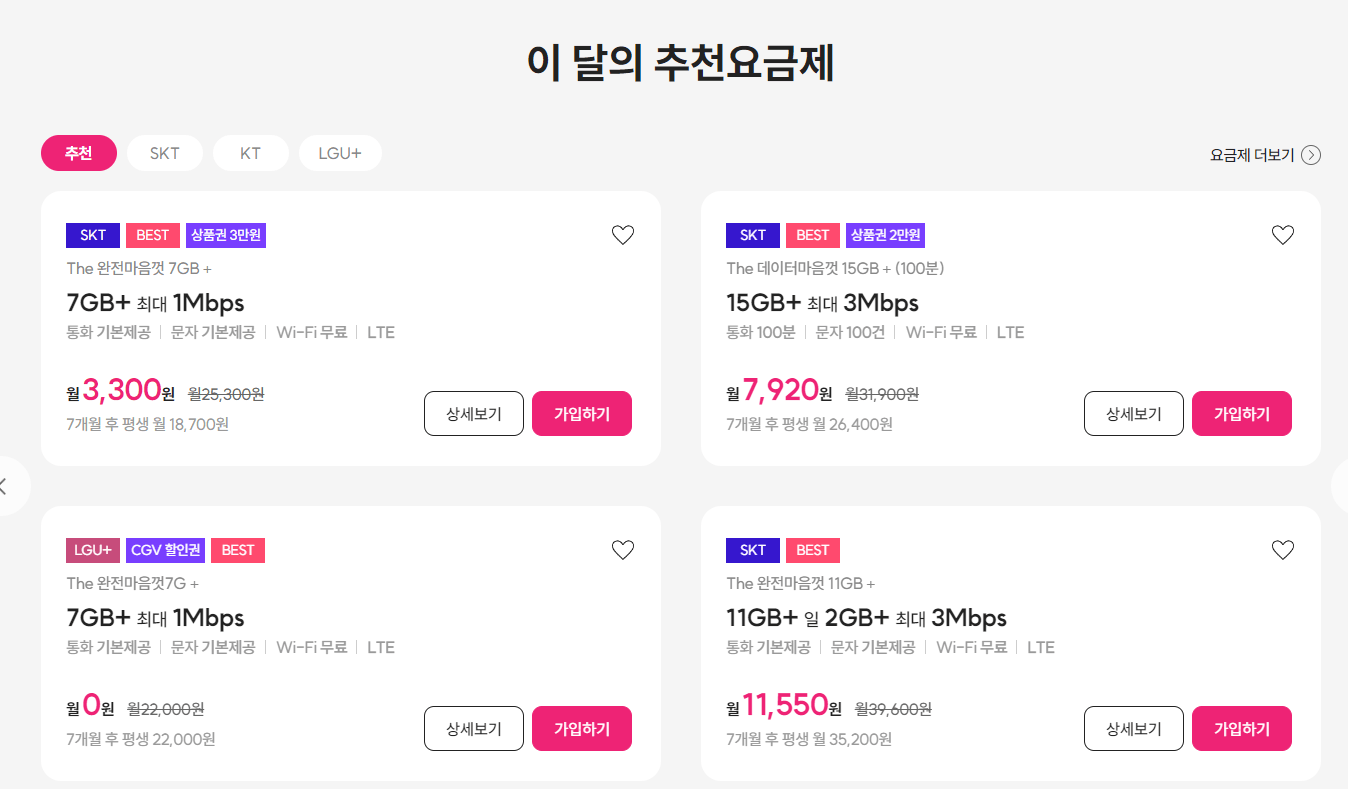
Task: Click the left carousel arrow
Action: (5, 486)
